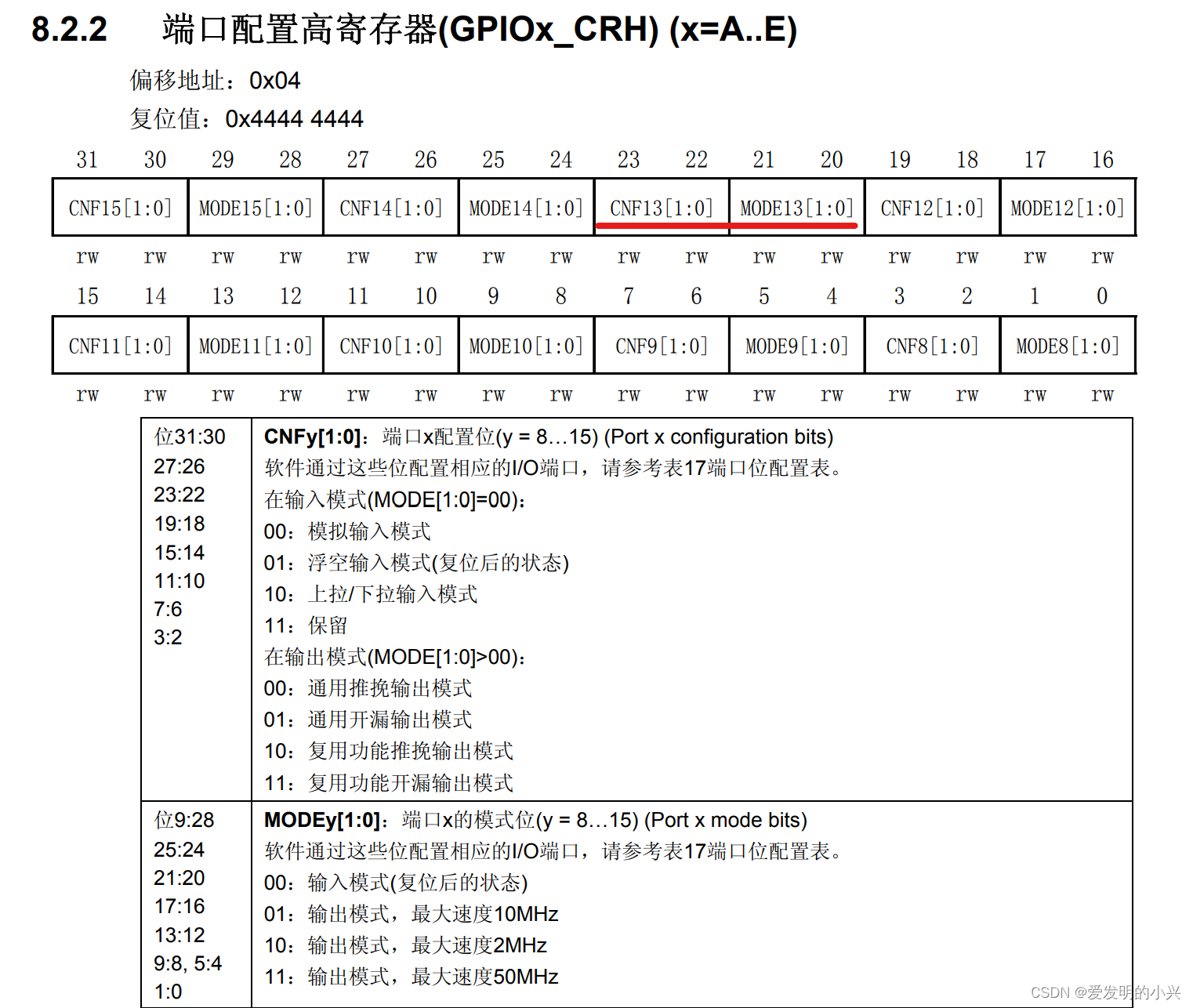Viewport: 1193px width, 1008px height.
Task: Click bit number 31 in the header
Action: (87, 160)
